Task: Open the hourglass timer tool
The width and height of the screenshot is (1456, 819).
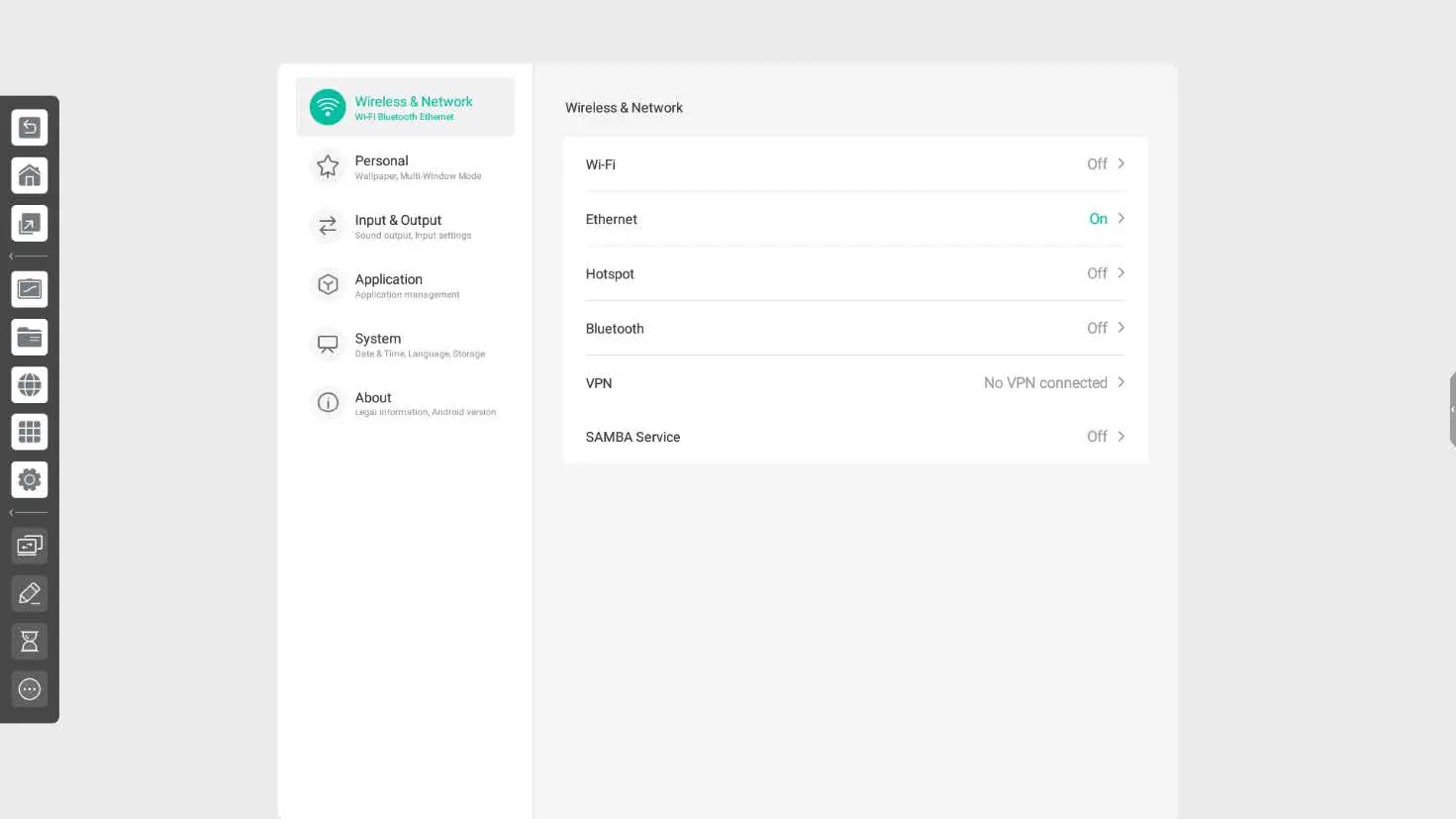Action: click(x=30, y=642)
